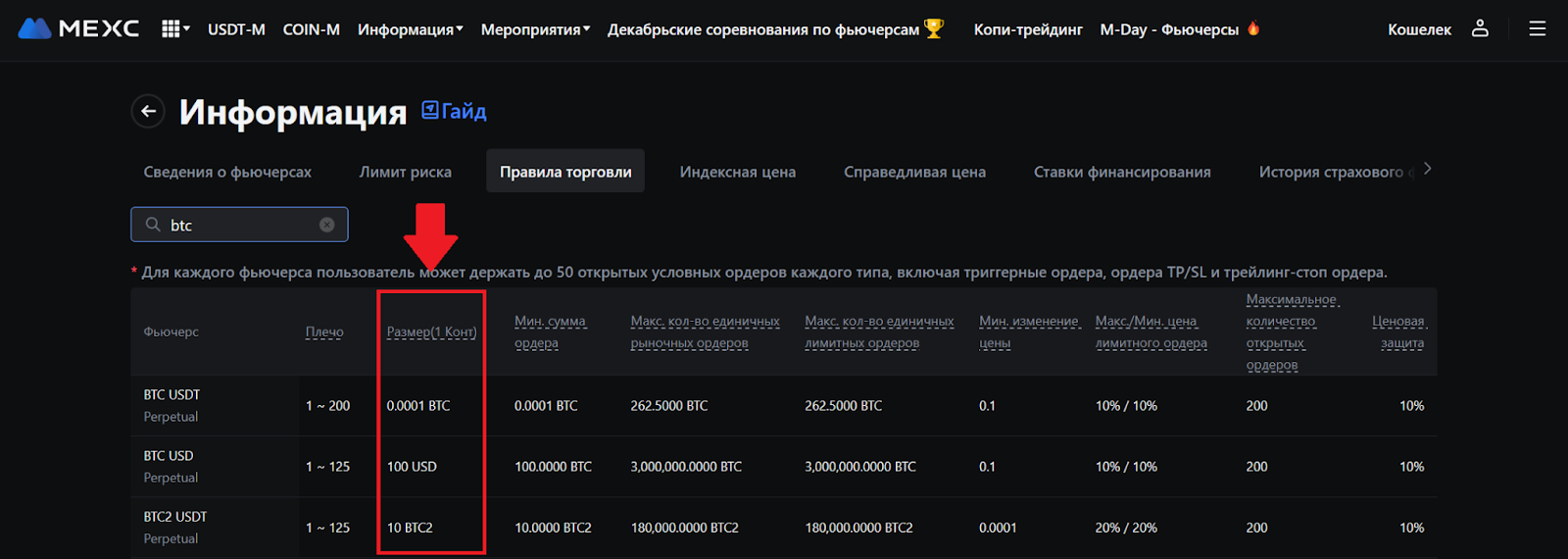1568x559 pixels.
Task: Open USDT-M futures
Action: 236,29
